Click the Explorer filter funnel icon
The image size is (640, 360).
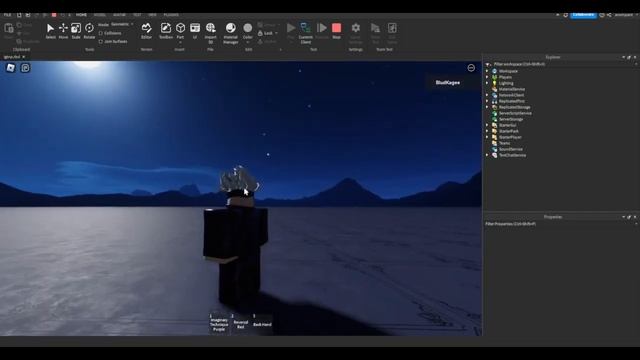click(x=487, y=64)
